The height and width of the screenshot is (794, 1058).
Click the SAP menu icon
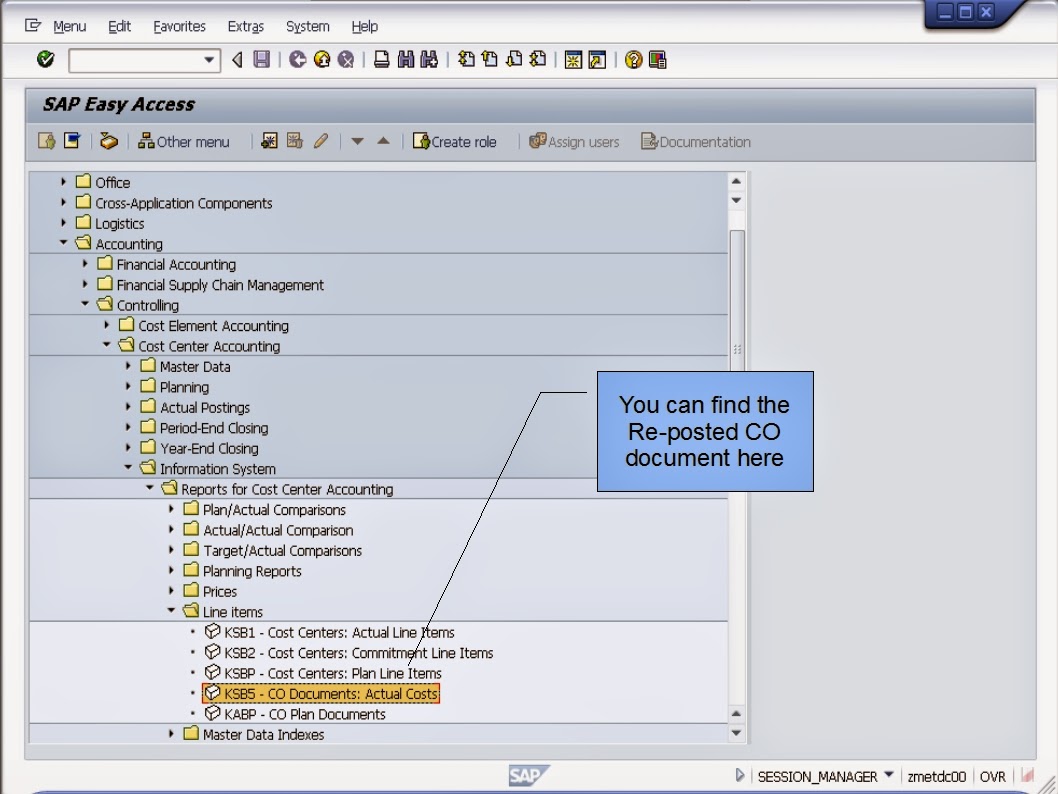click(x=72, y=141)
